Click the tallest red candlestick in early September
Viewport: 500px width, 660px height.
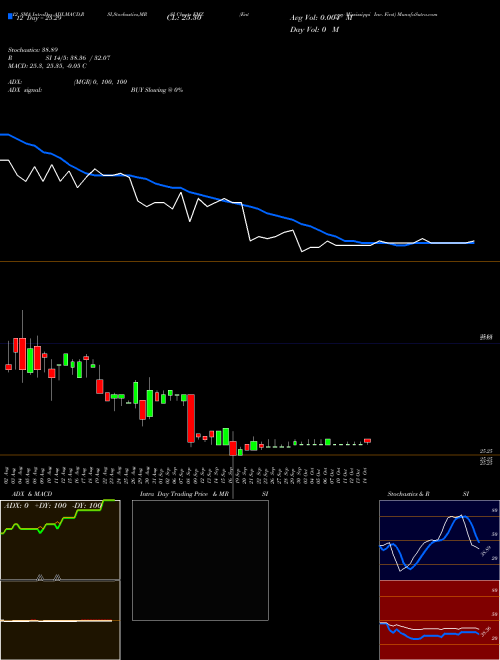[191, 418]
